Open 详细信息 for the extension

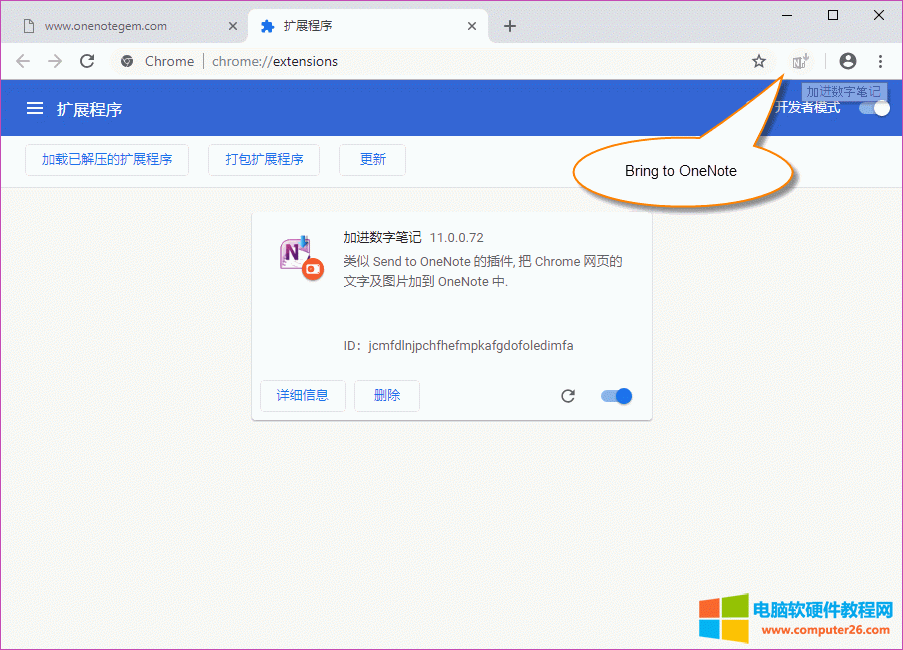coord(302,395)
